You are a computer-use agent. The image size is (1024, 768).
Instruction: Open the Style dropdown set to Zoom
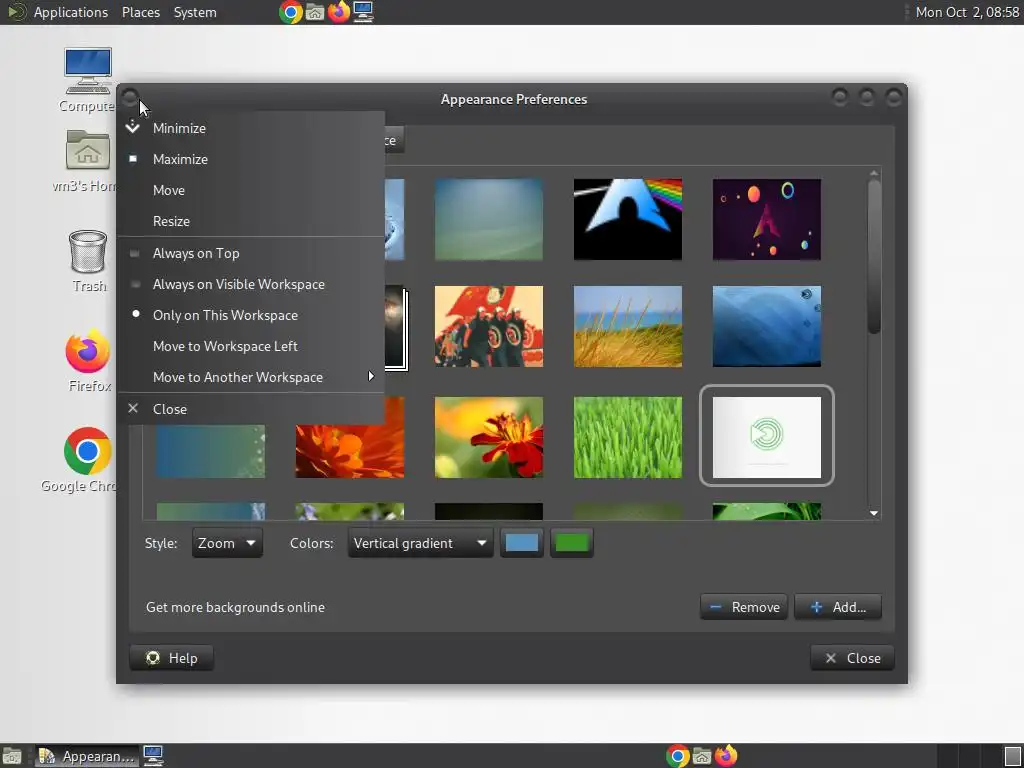pos(227,543)
